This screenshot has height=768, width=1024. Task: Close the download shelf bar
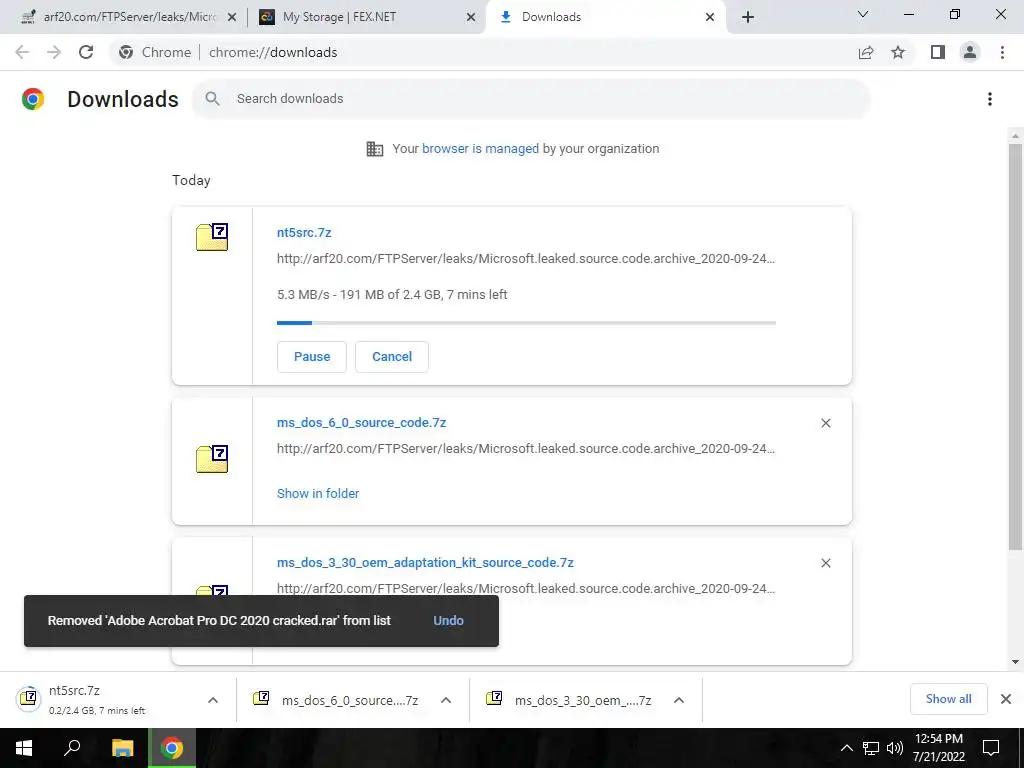point(1006,699)
